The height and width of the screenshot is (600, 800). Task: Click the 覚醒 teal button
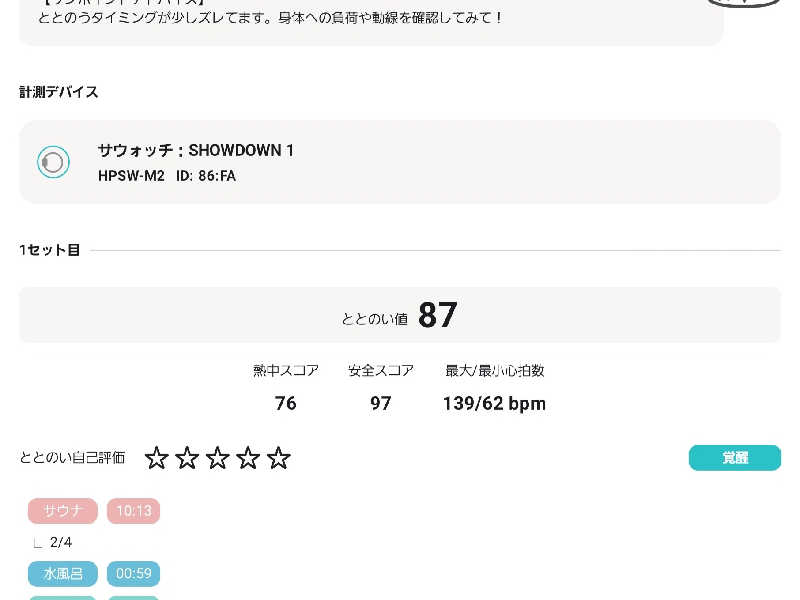tap(735, 458)
